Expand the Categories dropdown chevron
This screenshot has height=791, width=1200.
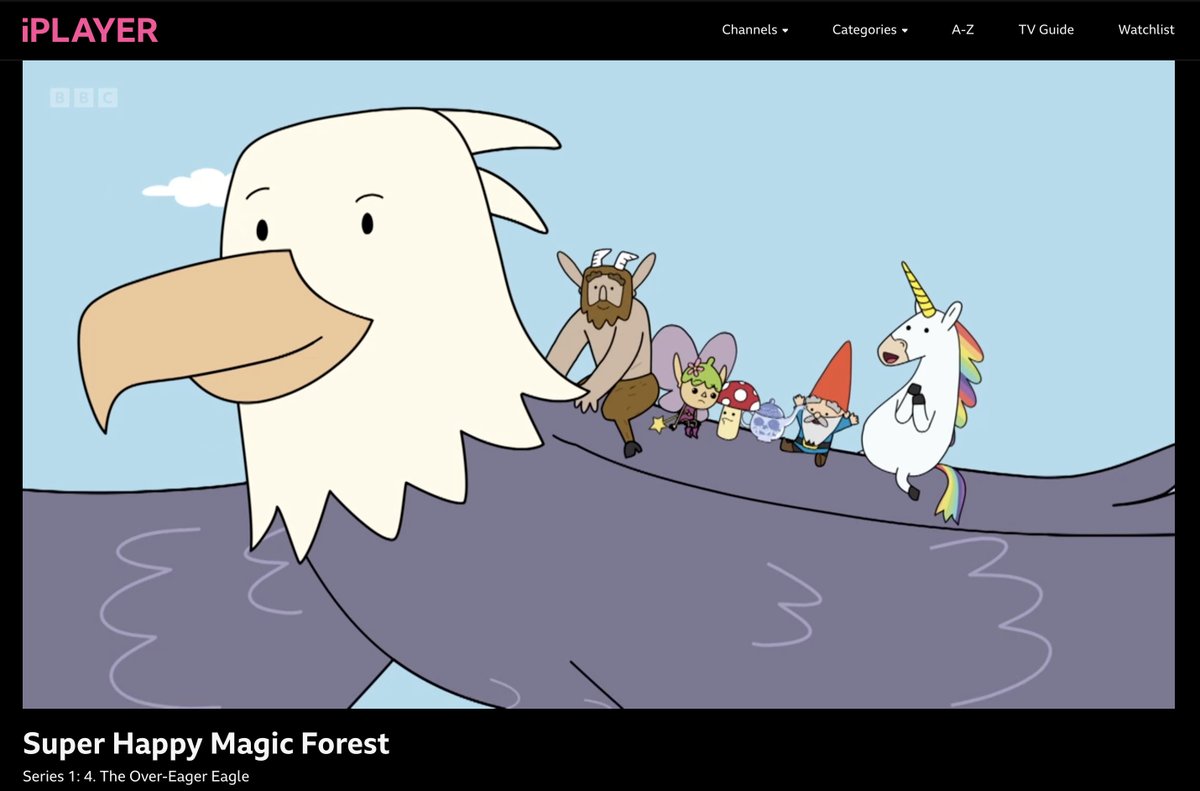coord(906,31)
